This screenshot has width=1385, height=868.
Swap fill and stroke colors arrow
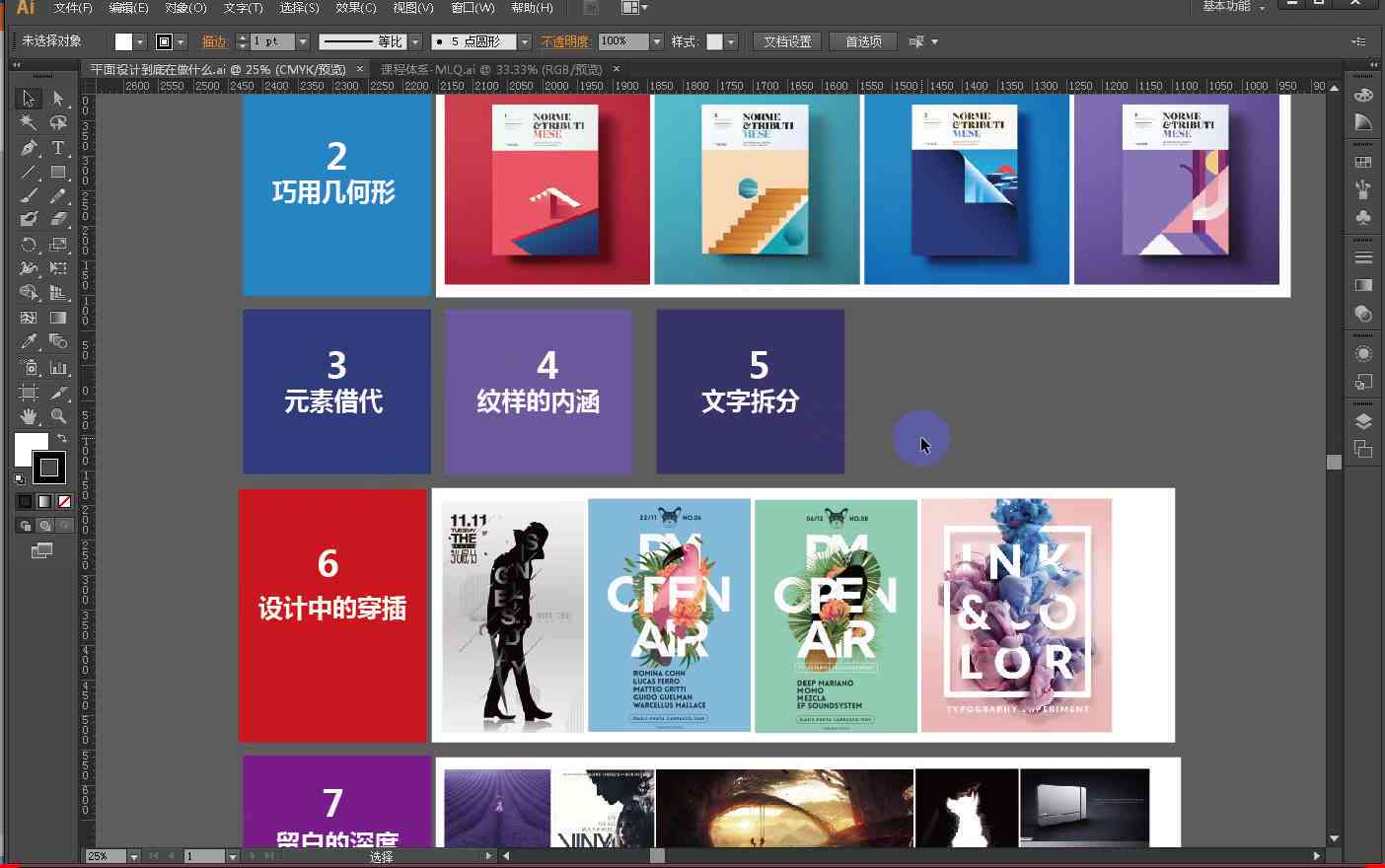(x=62, y=438)
